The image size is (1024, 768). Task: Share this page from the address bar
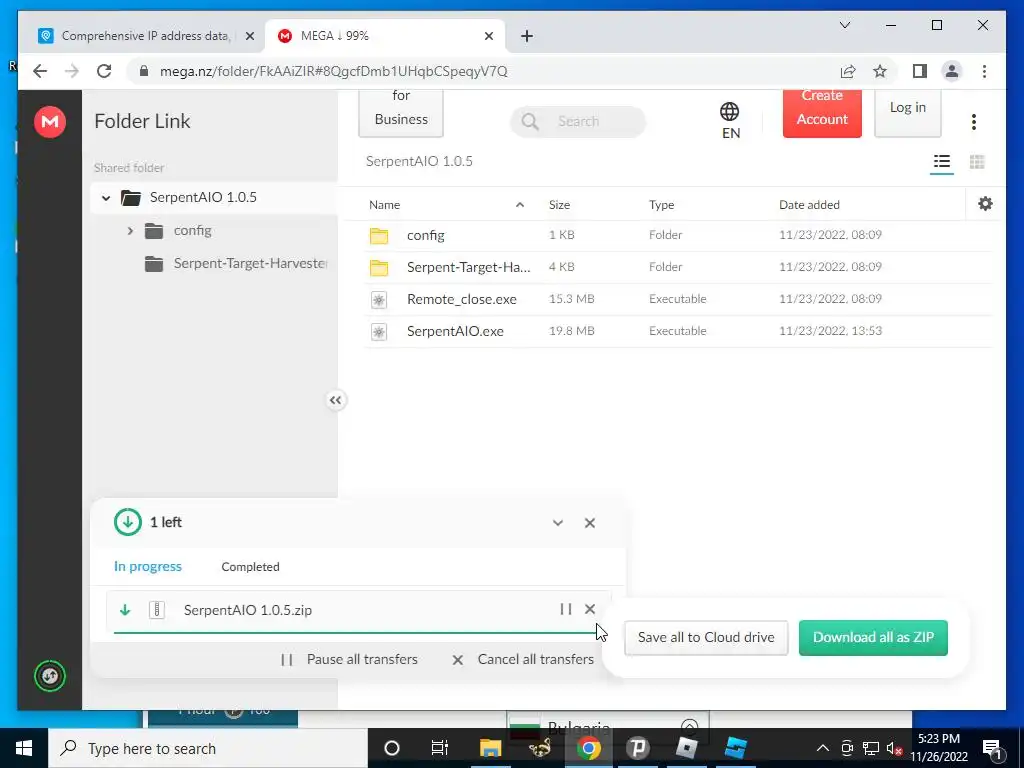click(x=848, y=71)
